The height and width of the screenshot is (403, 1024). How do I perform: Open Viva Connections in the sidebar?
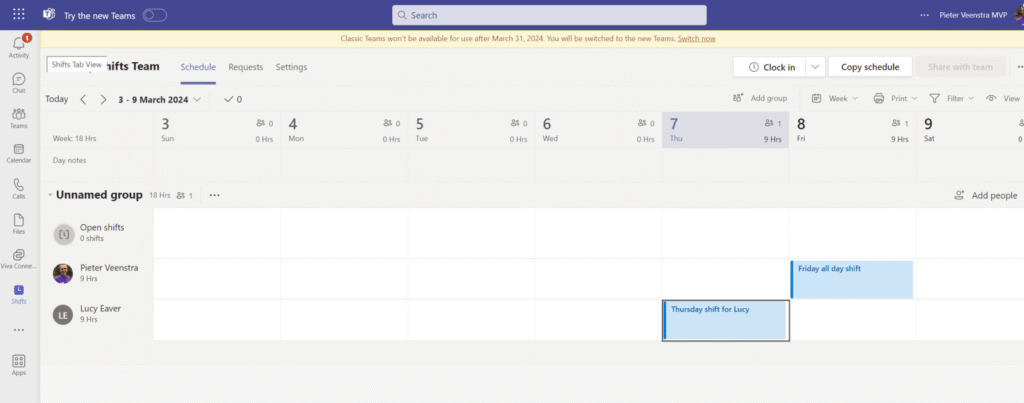[19, 259]
